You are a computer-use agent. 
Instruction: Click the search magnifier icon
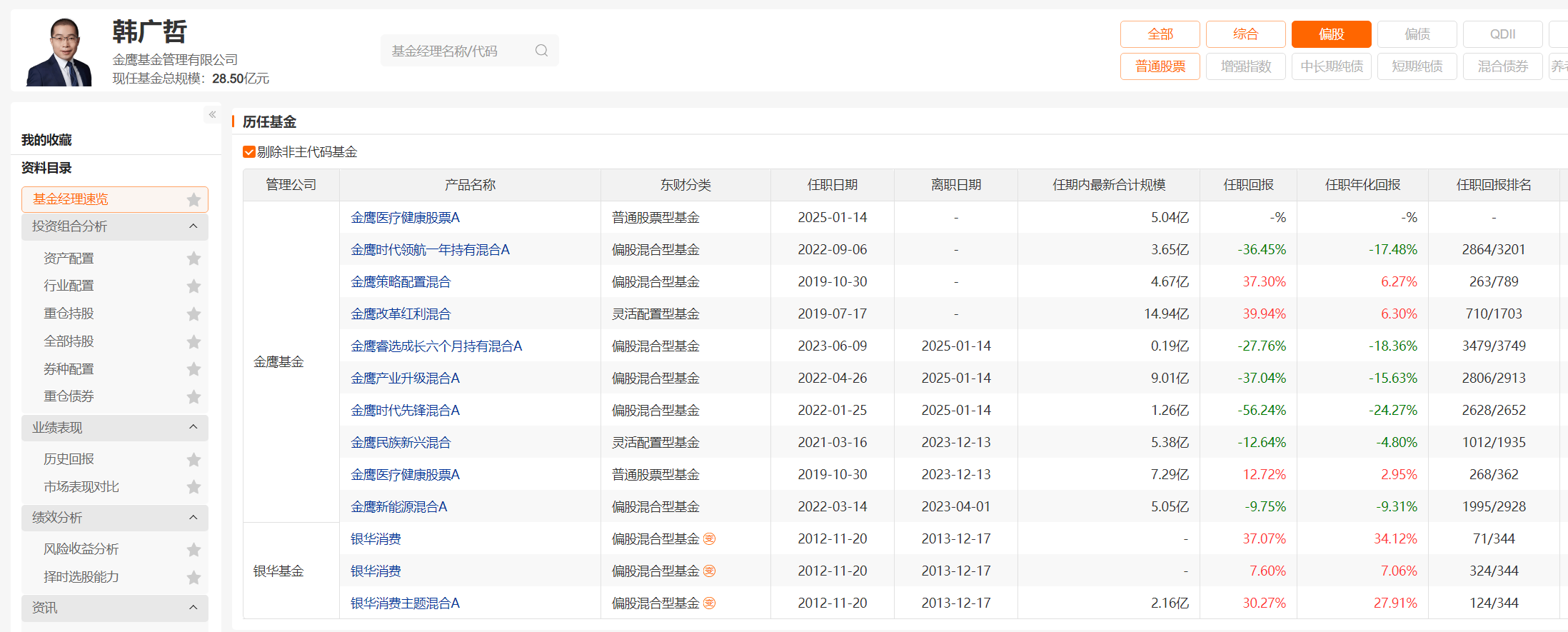pyautogui.click(x=541, y=51)
